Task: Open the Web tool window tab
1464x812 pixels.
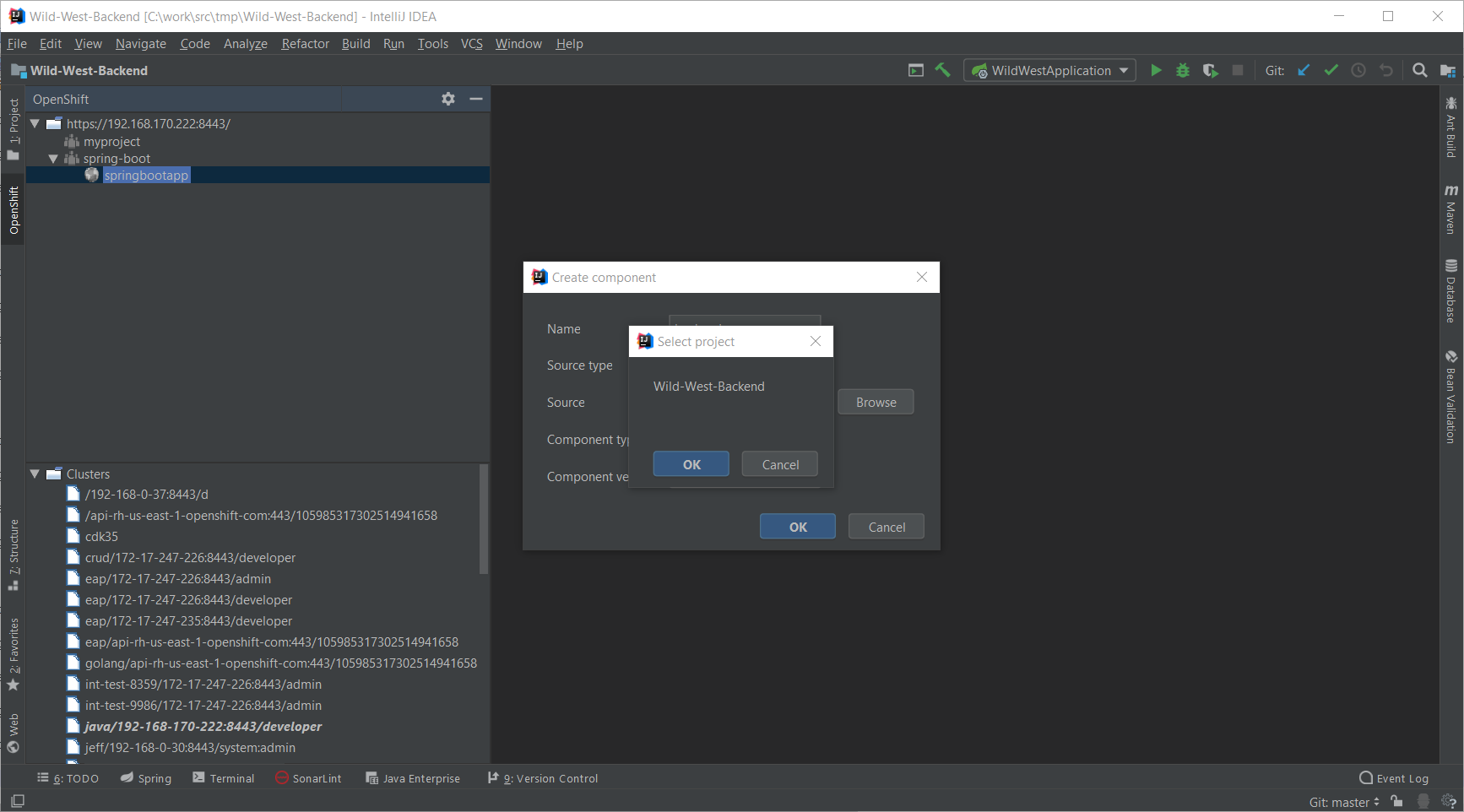Action: 14,733
